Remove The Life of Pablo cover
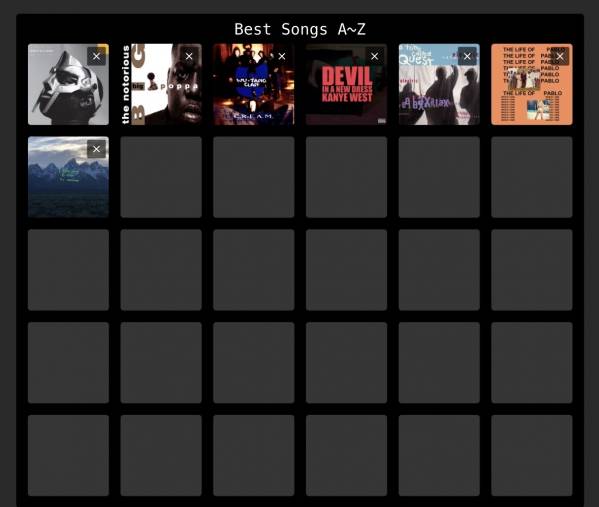The width and height of the screenshot is (599, 507). (x=560, y=57)
